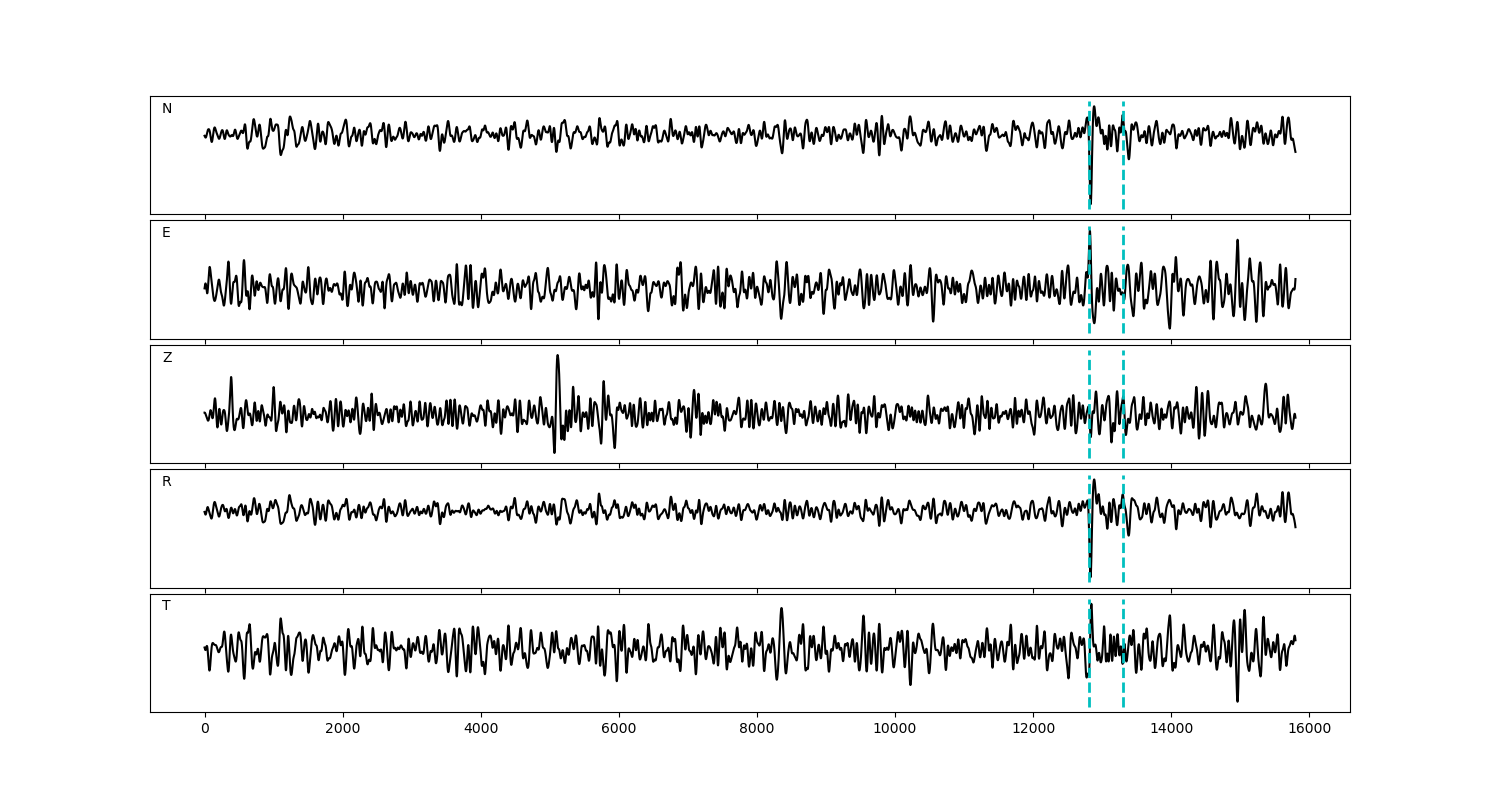Click the R channel label

[167, 482]
